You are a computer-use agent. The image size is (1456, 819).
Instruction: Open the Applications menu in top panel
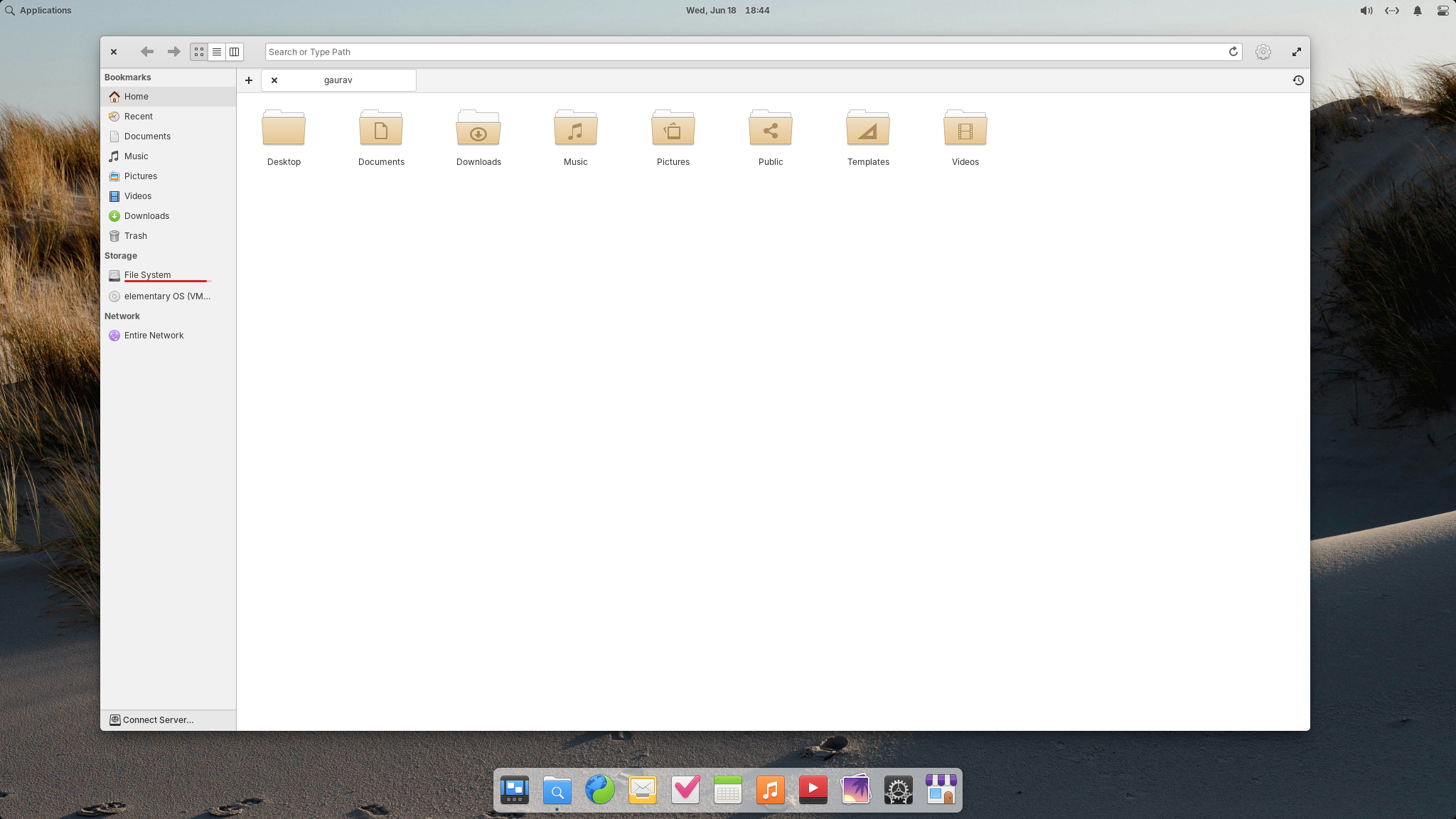click(38, 11)
